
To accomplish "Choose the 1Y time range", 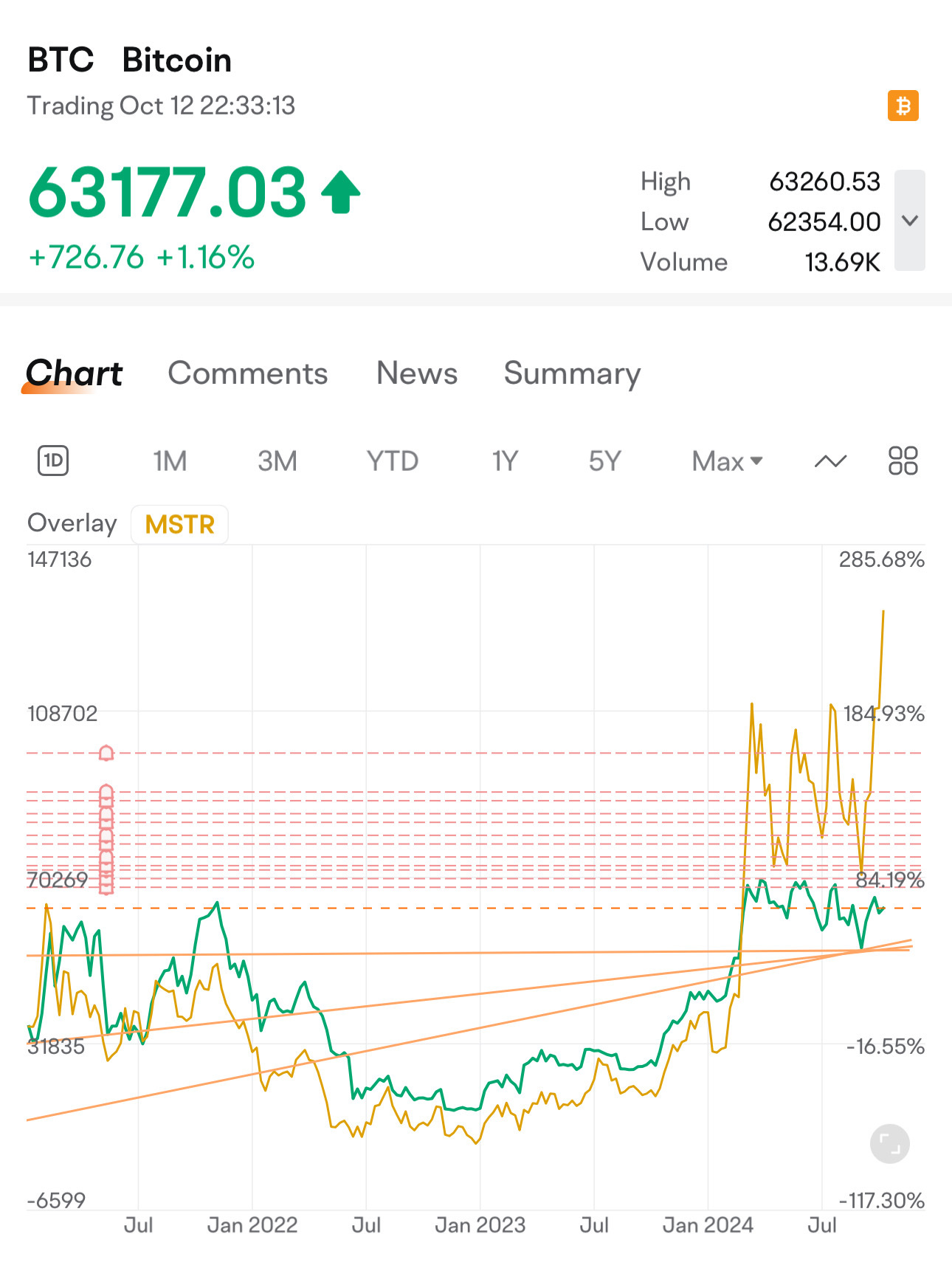I will [x=505, y=461].
